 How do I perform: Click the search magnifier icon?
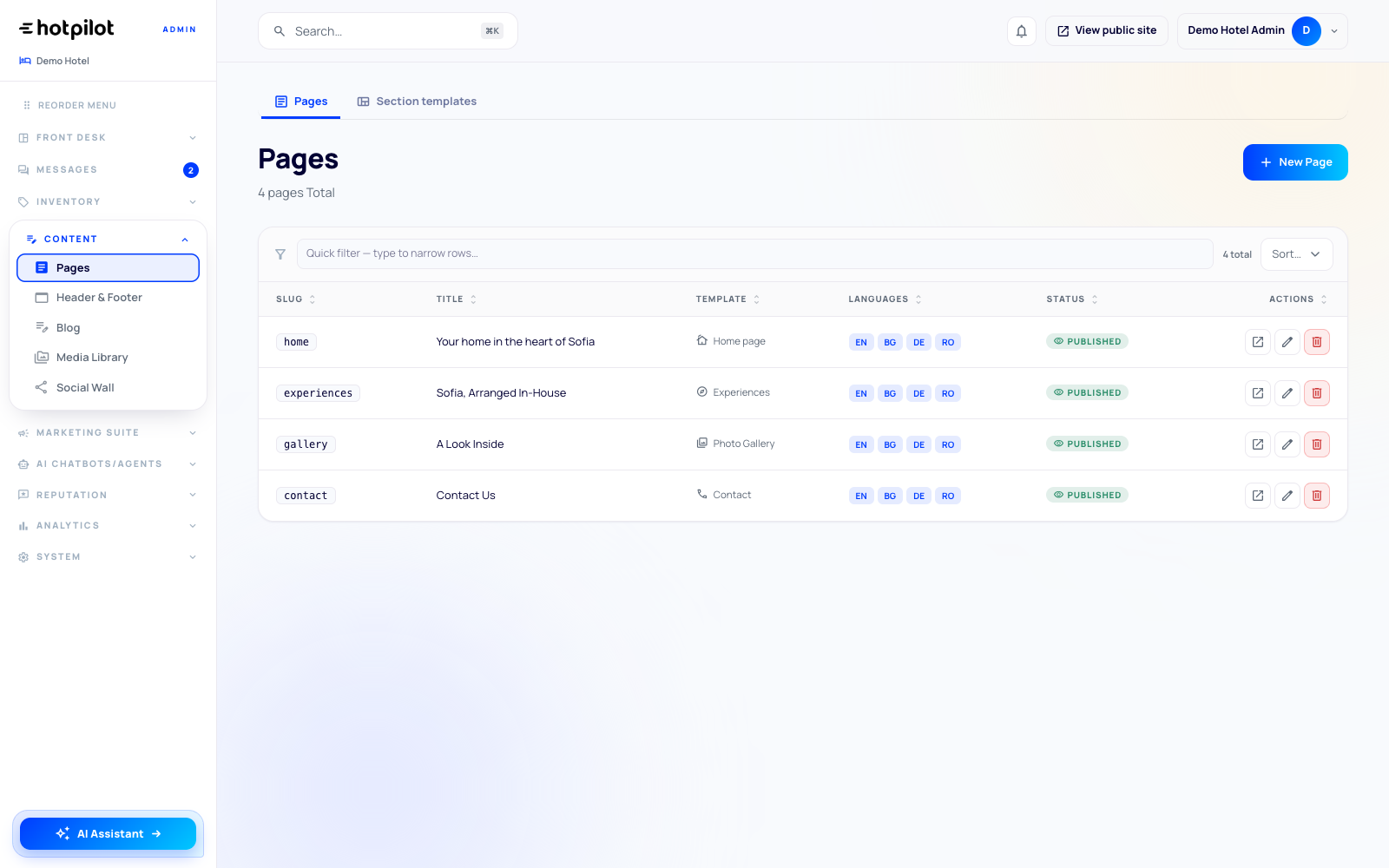click(x=280, y=31)
